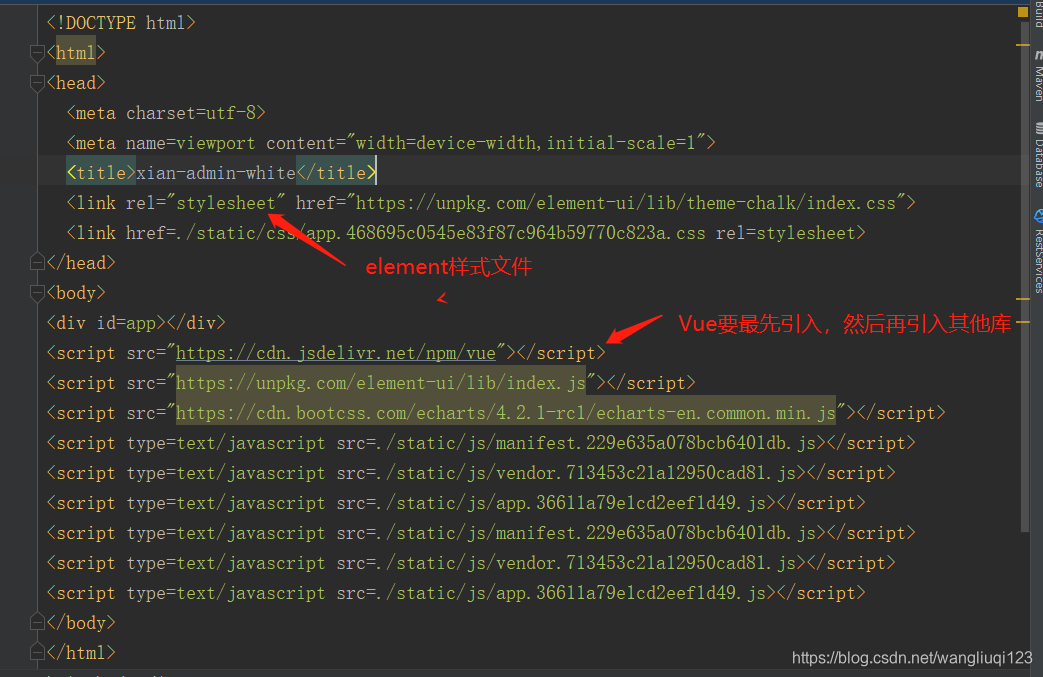Image resolution: width=1043 pixels, height=677 pixels.
Task: Click the bootcss echarts-en.common.min.js URL
Action: [x=506, y=413]
